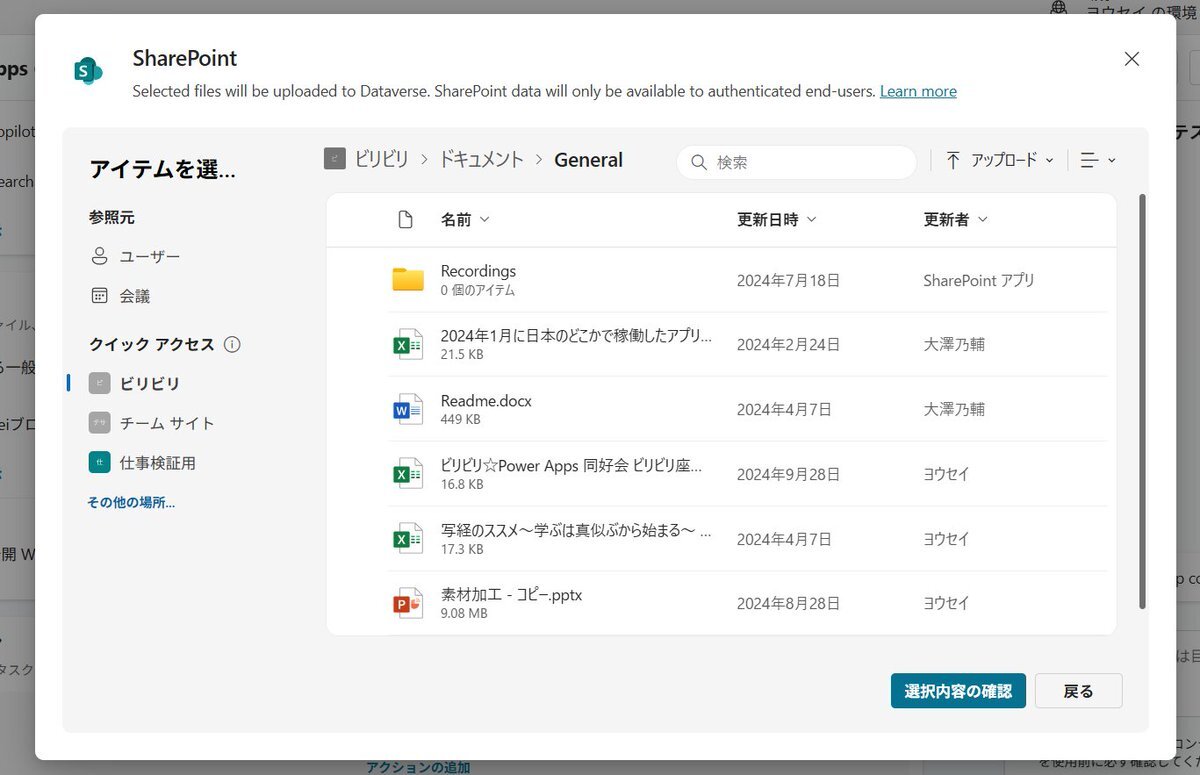Click アクションの追加 in background window
1200x775 pixels.
click(418, 767)
